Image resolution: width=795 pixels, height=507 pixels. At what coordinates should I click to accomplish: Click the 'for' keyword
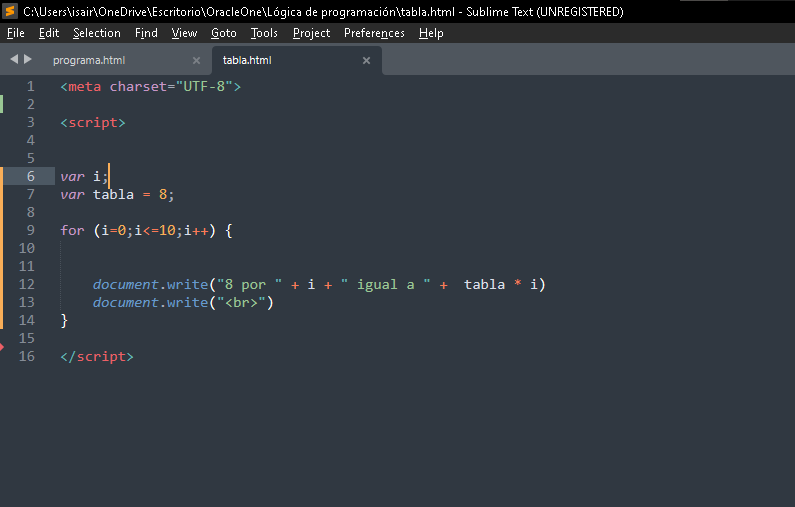click(73, 231)
